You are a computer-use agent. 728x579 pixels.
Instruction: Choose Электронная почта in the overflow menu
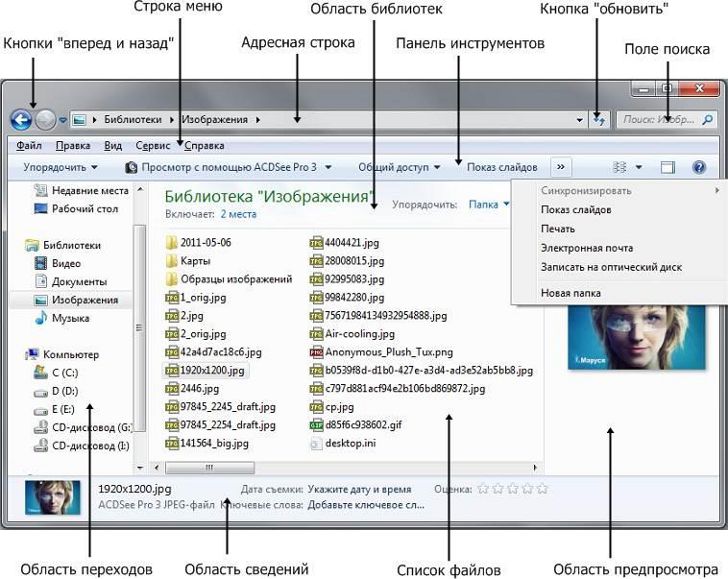pos(587,248)
